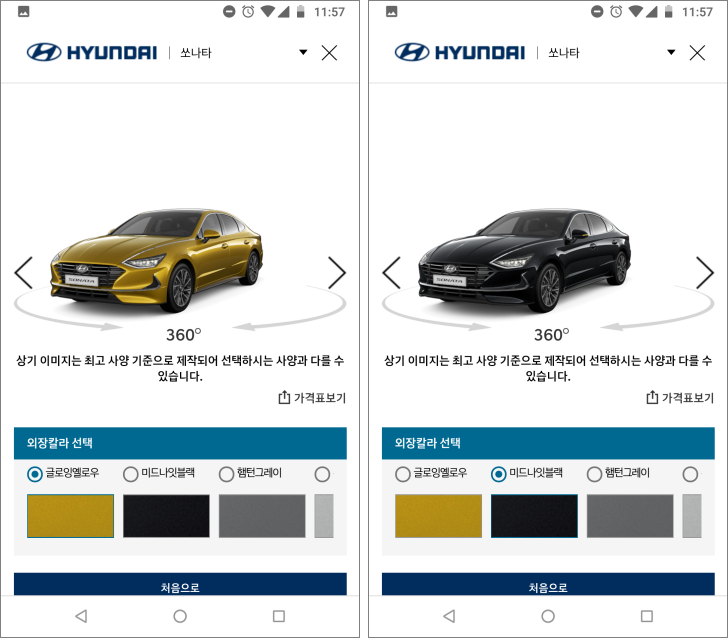Image resolution: width=728 pixels, height=638 pixels.
Task: Select the 미드나잇블랙 radio button on the right screen
Action: [498, 474]
